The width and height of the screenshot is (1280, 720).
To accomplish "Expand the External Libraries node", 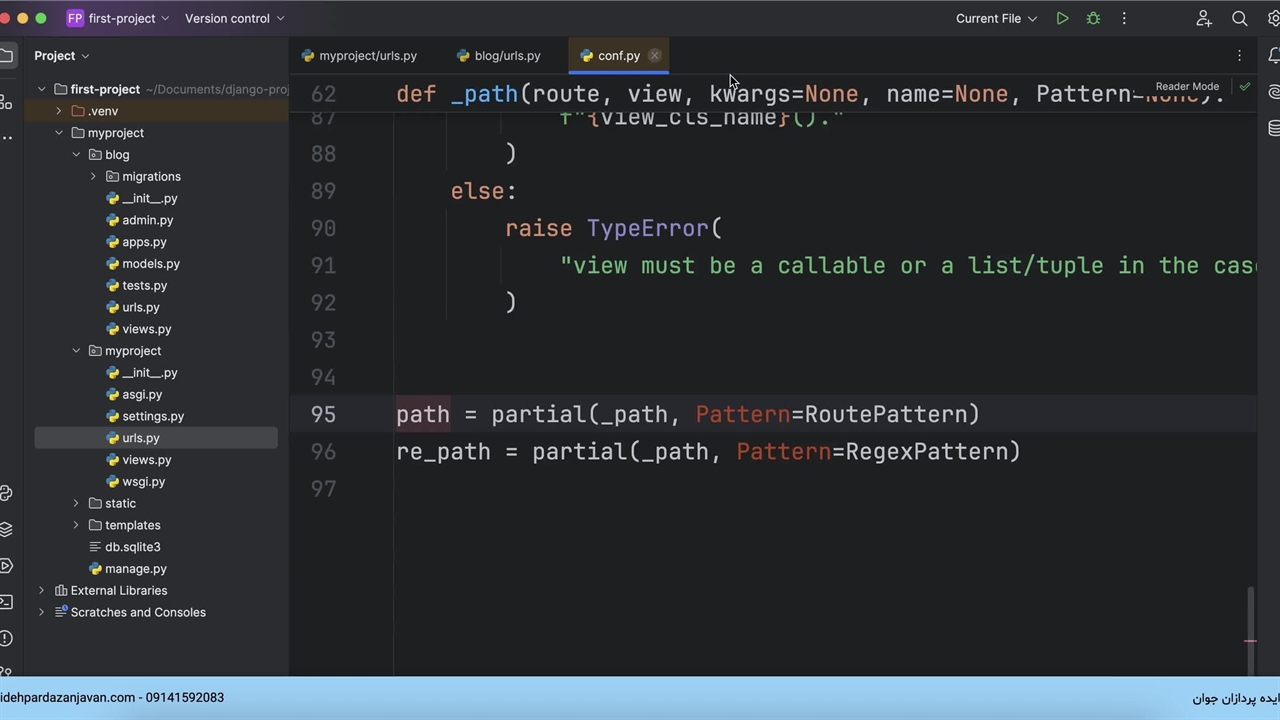I will (x=41, y=591).
